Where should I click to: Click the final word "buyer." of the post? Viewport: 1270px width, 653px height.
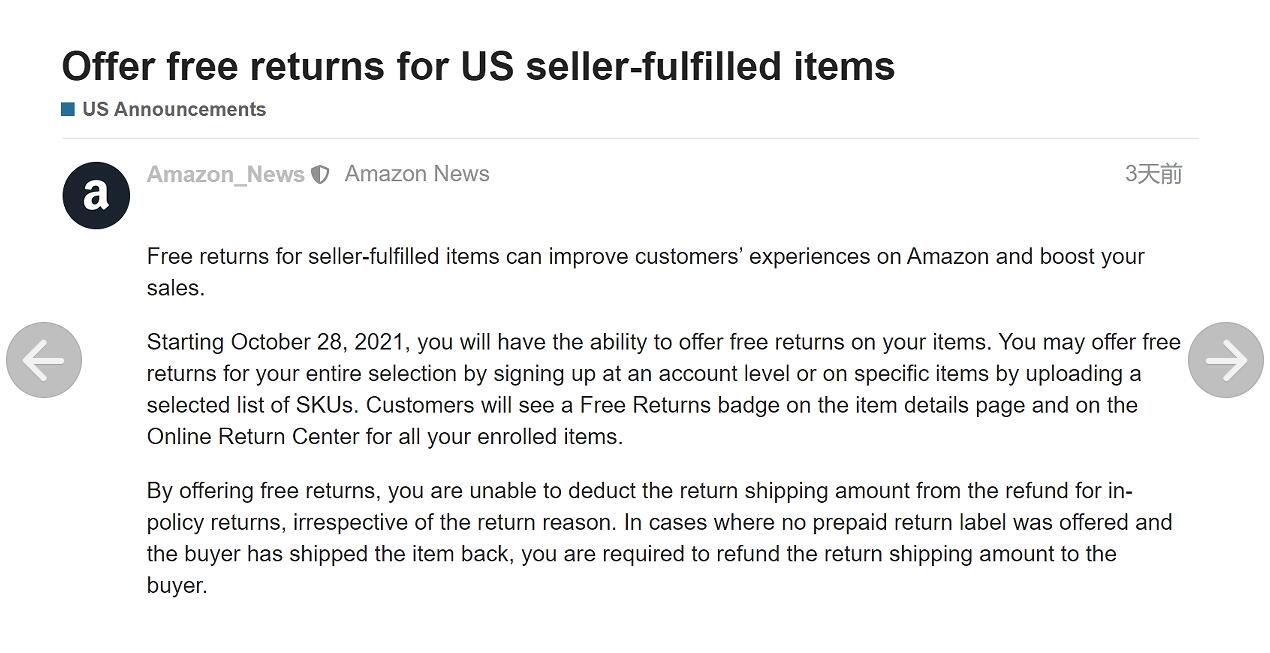point(177,585)
